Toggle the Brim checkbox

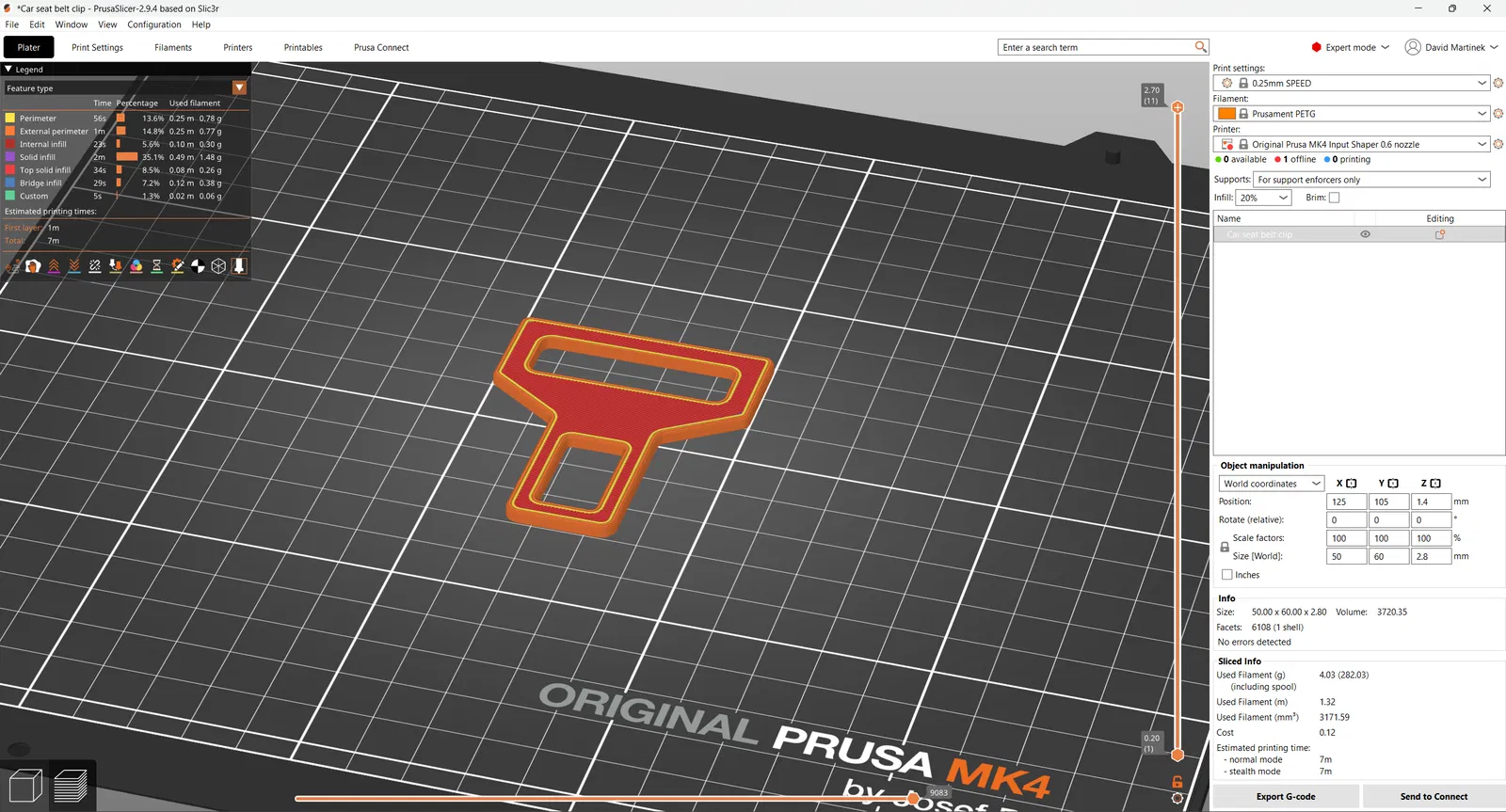(x=1334, y=198)
